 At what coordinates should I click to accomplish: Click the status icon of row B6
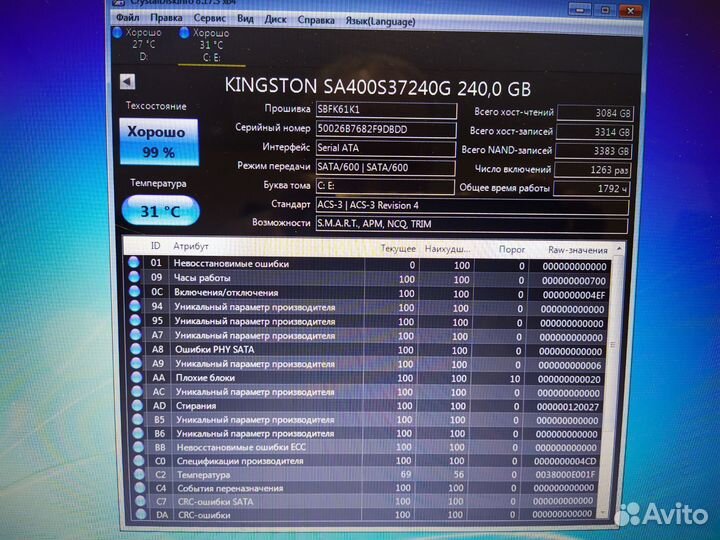138,433
